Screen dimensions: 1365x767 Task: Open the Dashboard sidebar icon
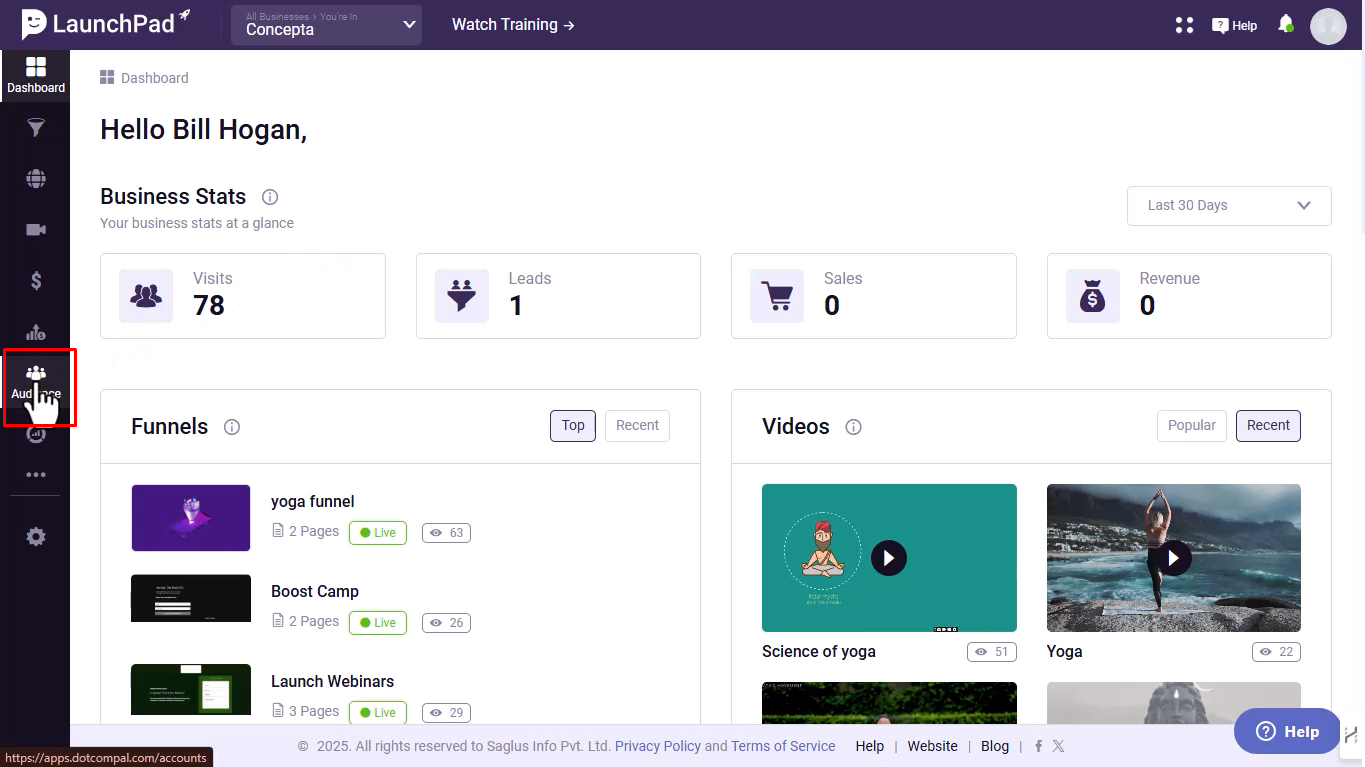(36, 75)
